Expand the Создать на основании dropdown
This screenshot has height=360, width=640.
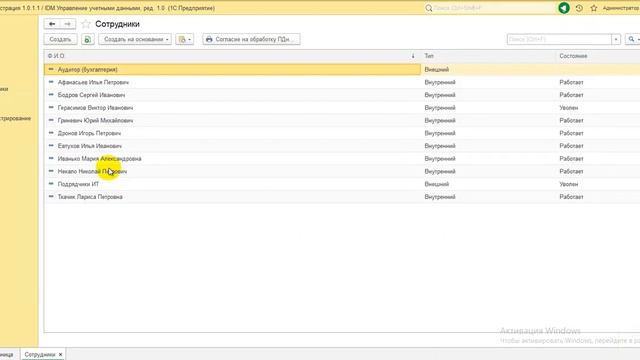coord(135,39)
